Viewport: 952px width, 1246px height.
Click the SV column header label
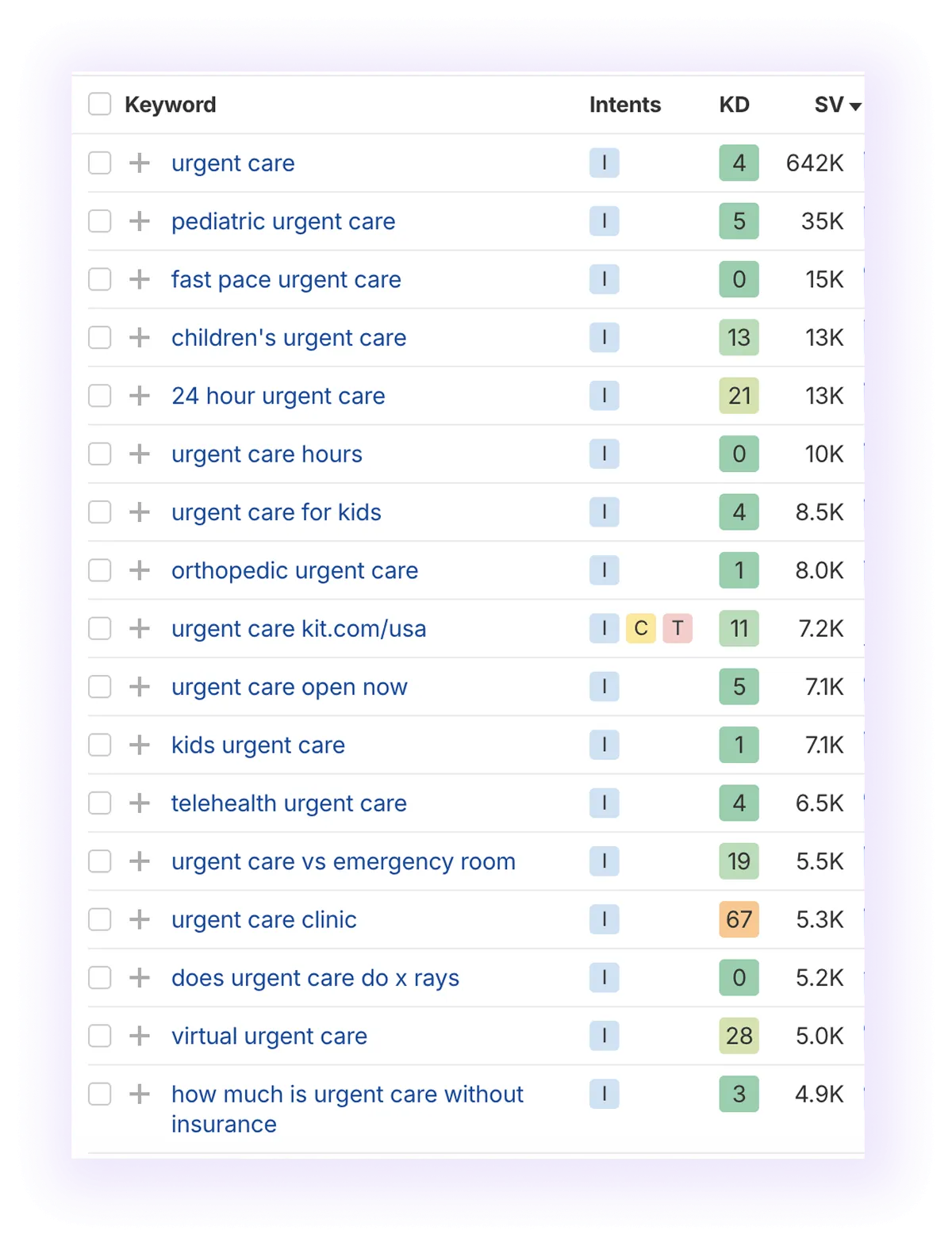[x=827, y=104]
